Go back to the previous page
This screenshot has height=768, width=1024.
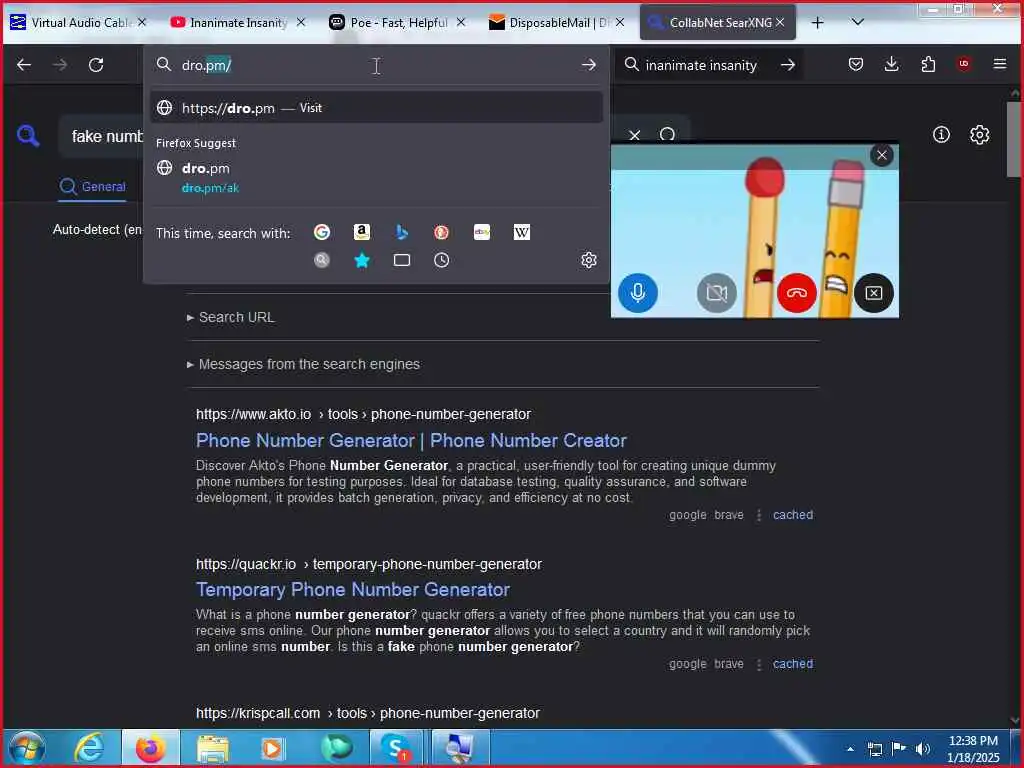coord(24,65)
